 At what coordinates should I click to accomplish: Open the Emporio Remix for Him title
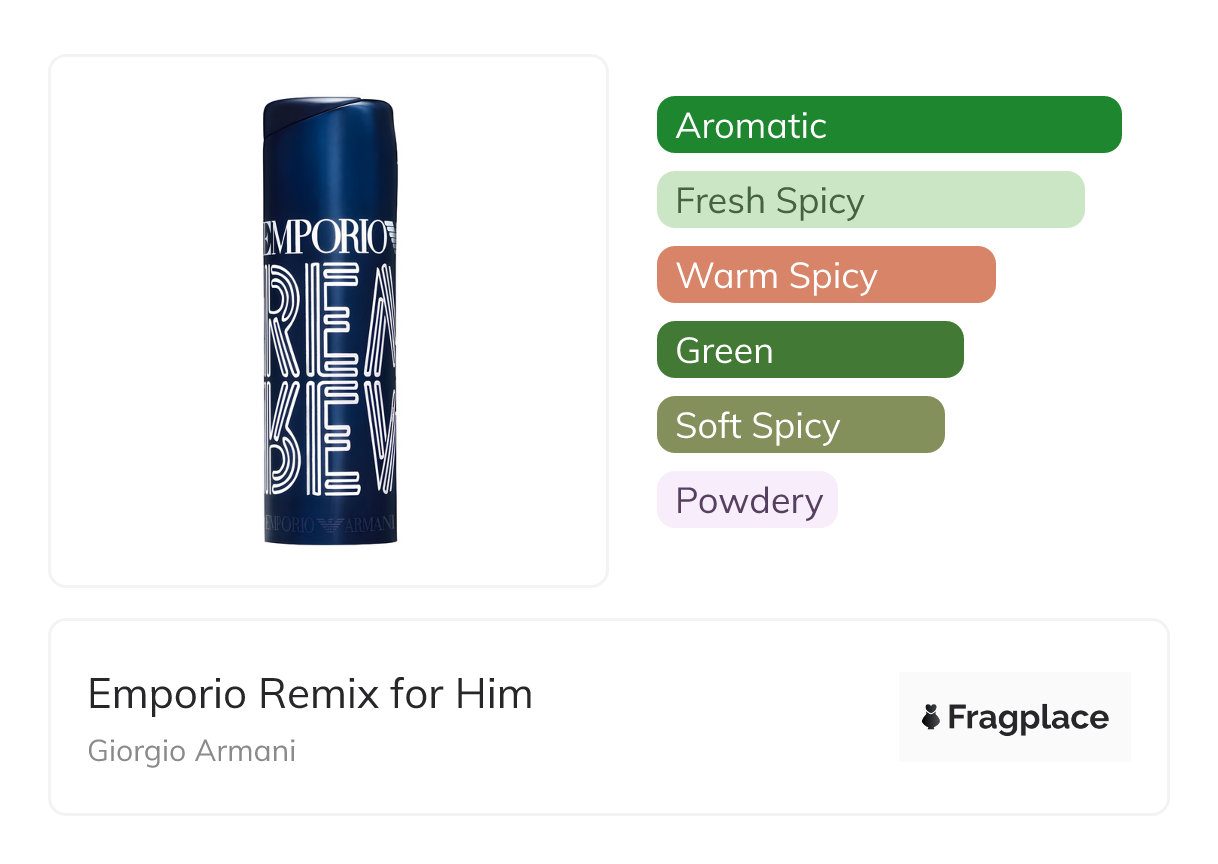pyautogui.click(x=310, y=694)
